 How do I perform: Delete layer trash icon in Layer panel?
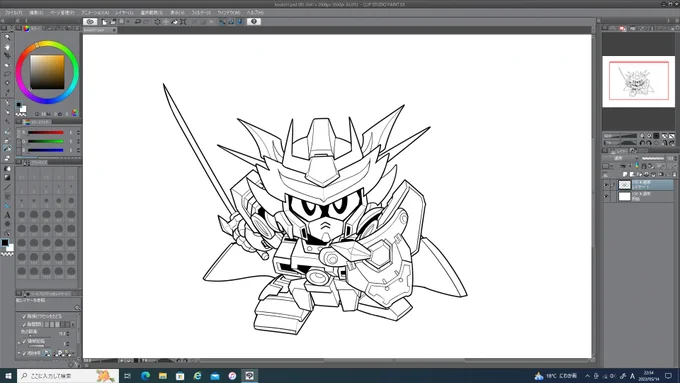point(674,174)
